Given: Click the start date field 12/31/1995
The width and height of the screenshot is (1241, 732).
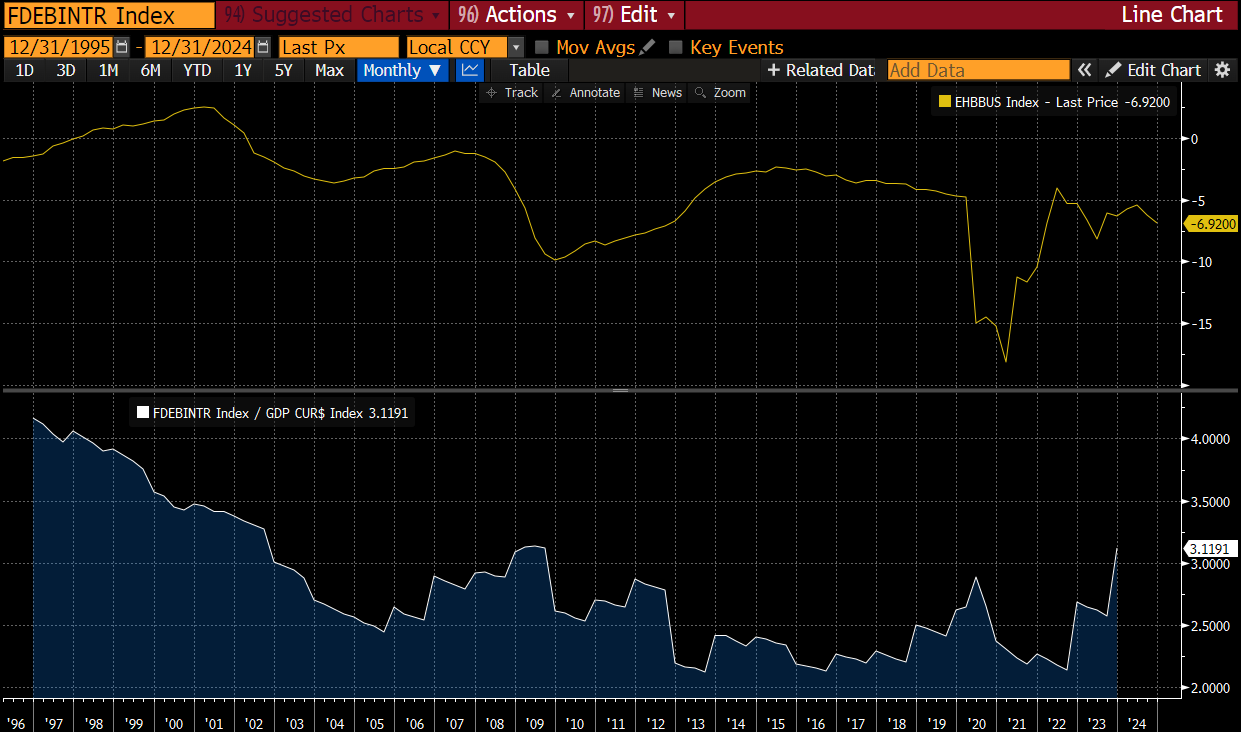Looking at the screenshot, I should (x=58, y=47).
